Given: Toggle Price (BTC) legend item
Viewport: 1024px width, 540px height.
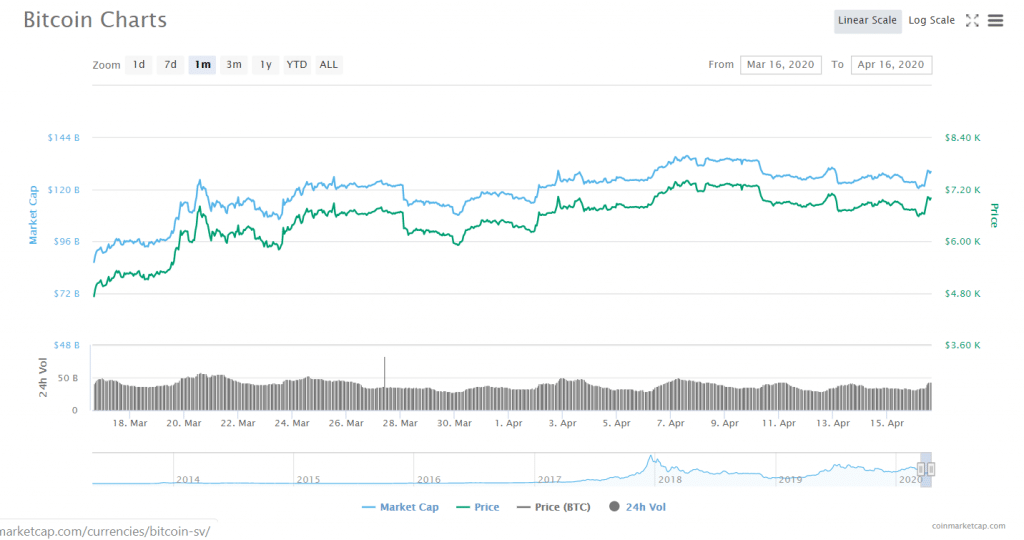Looking at the screenshot, I should pyautogui.click(x=552, y=507).
